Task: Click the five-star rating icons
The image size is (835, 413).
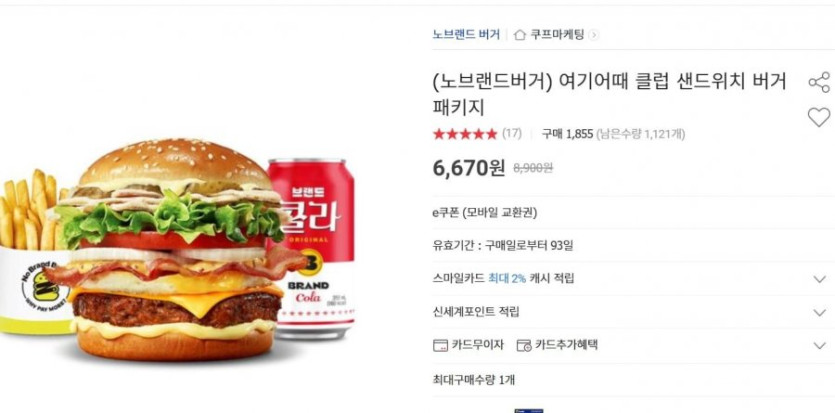Action: coord(465,134)
